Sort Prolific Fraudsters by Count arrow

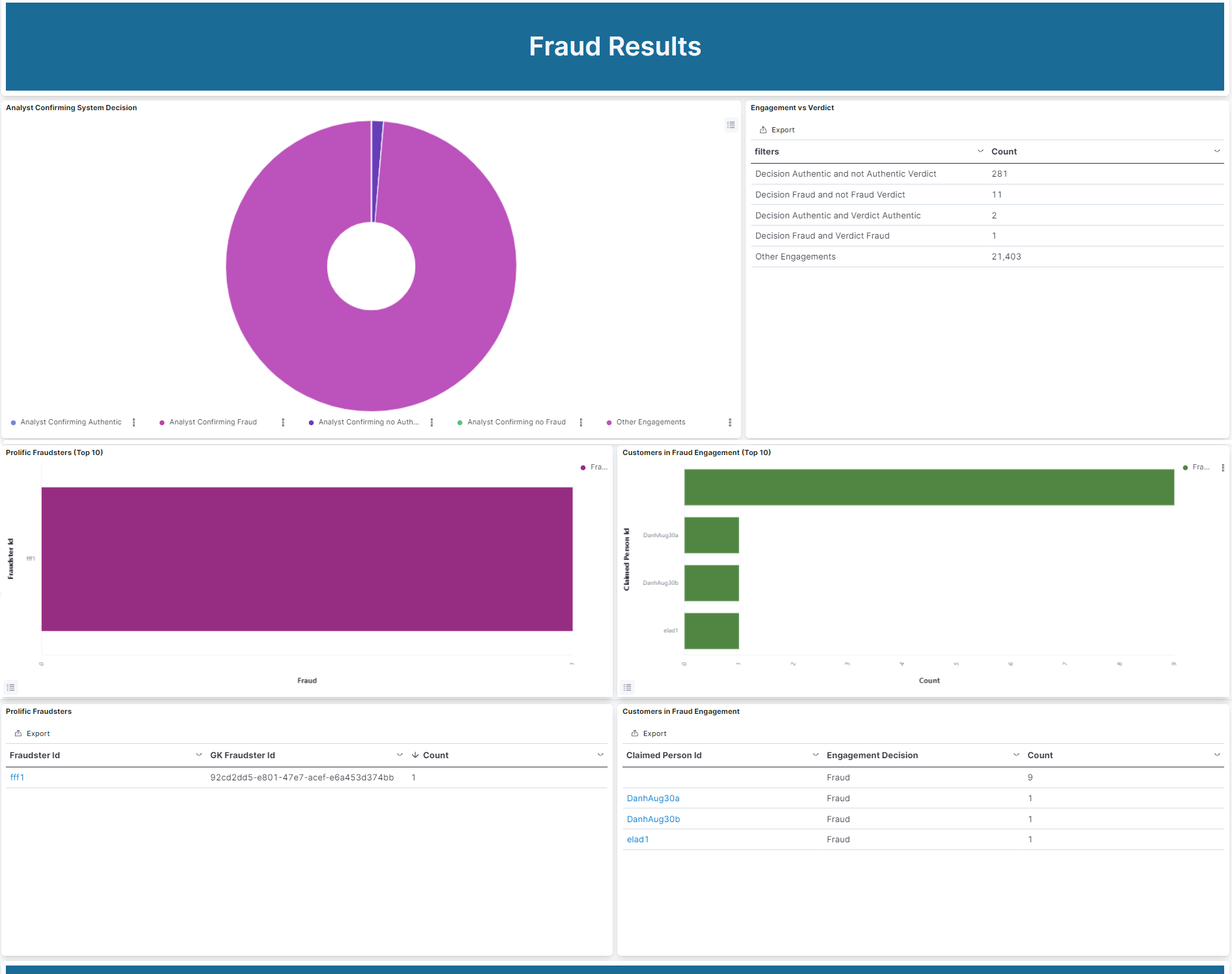(x=415, y=755)
